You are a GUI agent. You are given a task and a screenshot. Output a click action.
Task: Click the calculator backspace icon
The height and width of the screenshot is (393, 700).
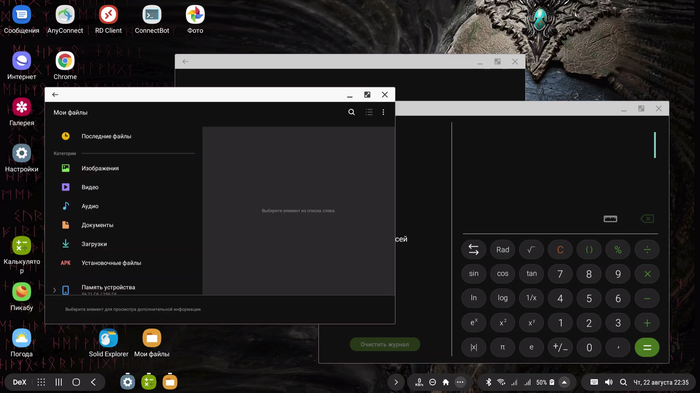[647, 218]
